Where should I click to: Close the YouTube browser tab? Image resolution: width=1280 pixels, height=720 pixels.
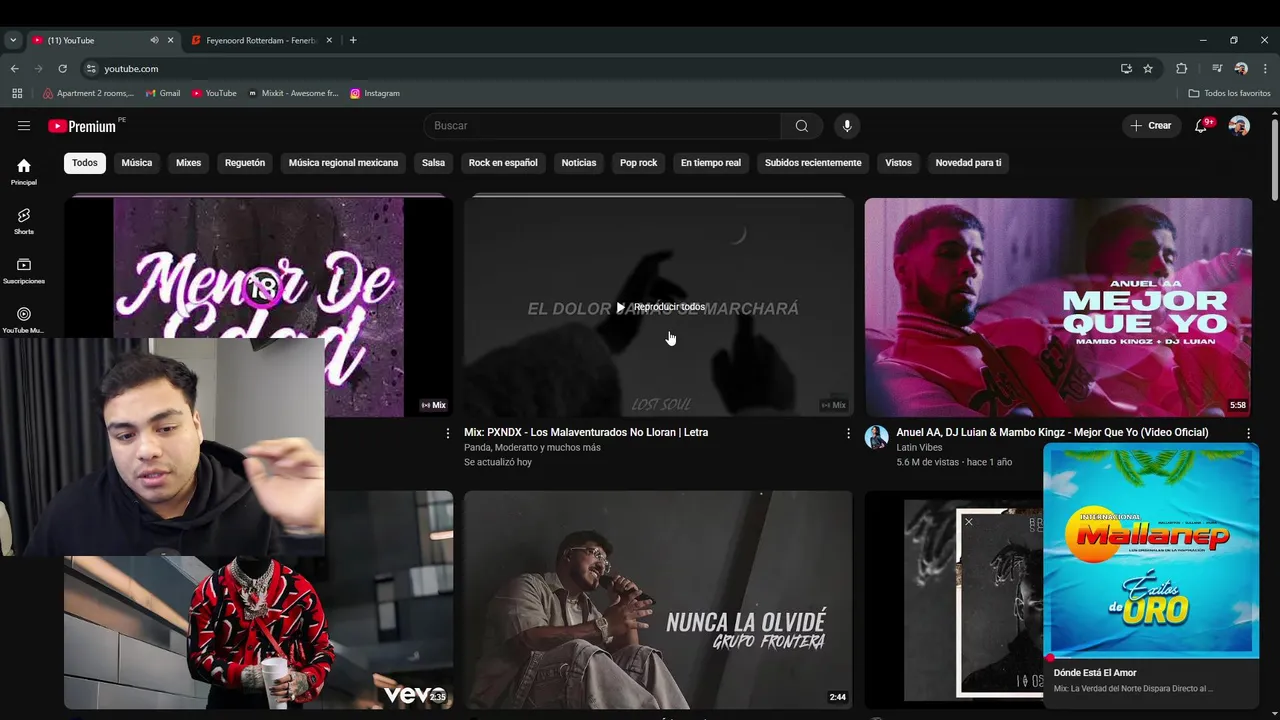click(170, 40)
